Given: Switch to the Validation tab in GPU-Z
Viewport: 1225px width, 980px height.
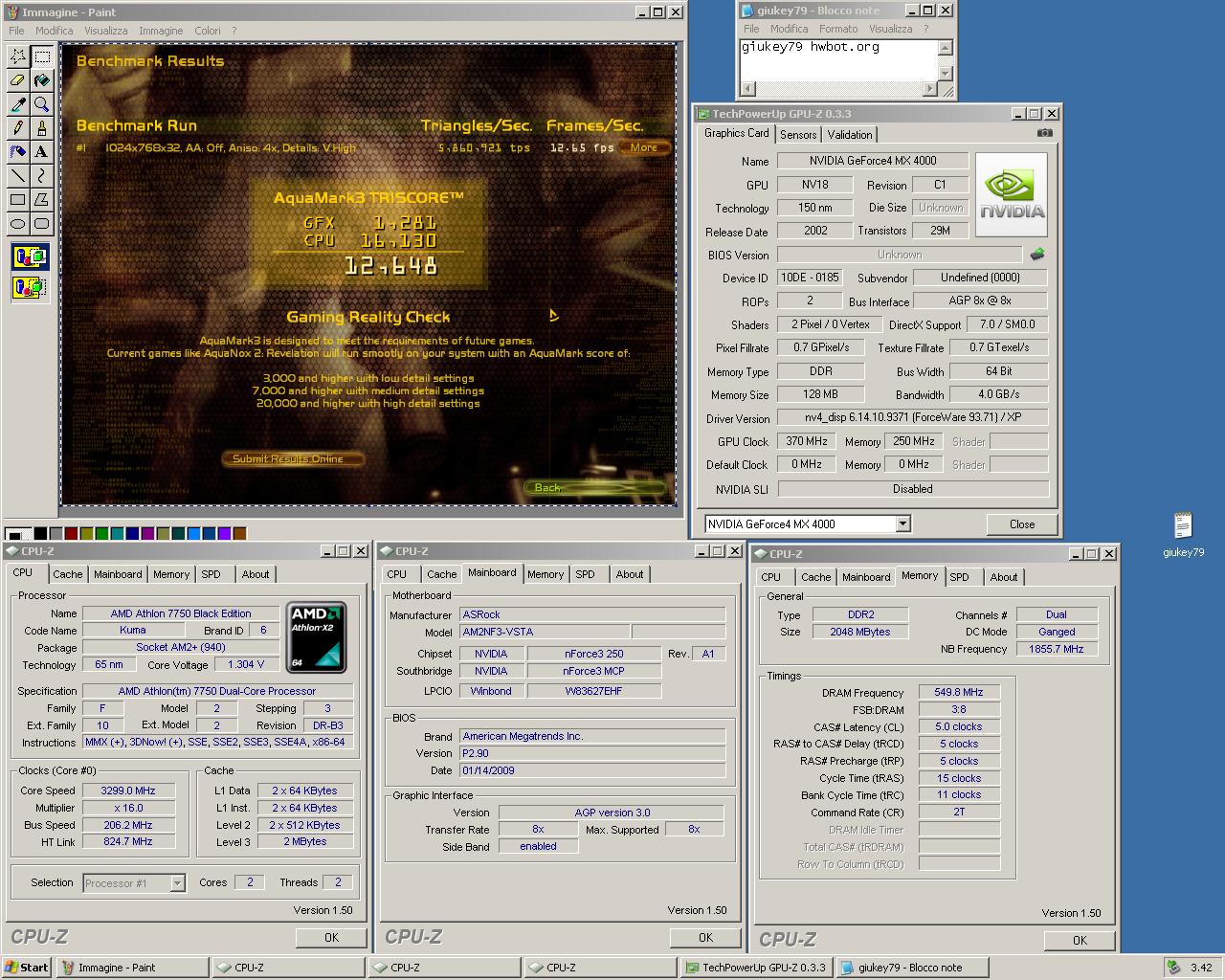Looking at the screenshot, I should [850, 135].
